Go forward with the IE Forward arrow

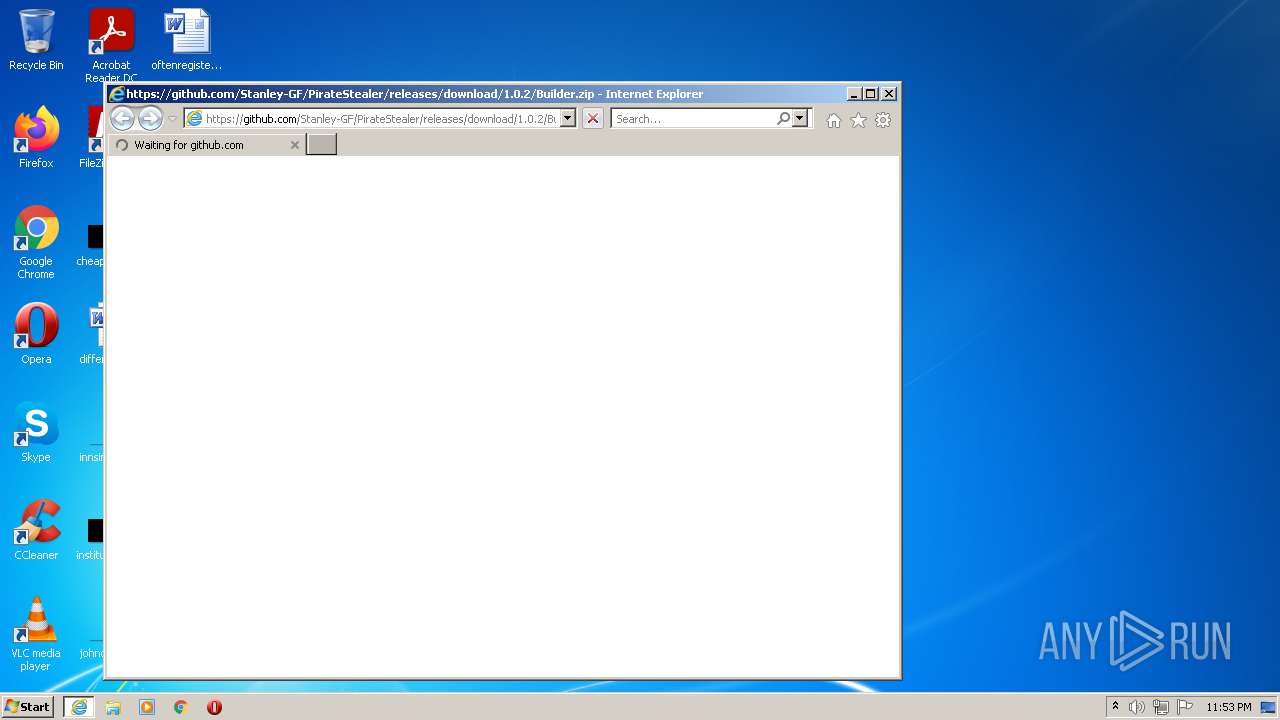tap(150, 119)
